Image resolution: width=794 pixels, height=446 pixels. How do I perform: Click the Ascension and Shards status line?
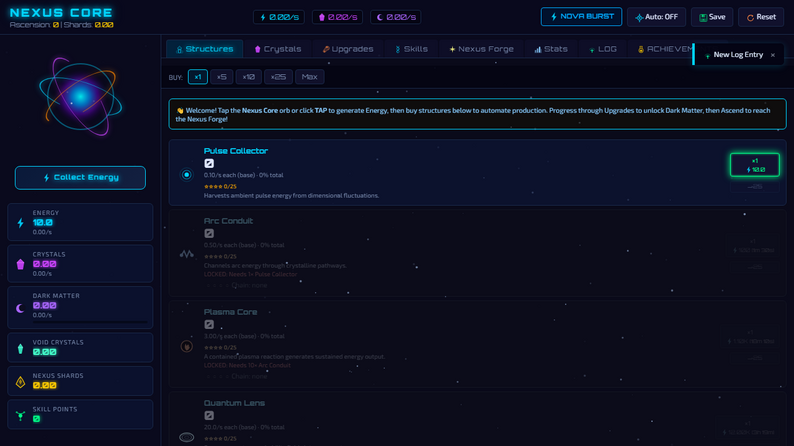tap(61, 25)
